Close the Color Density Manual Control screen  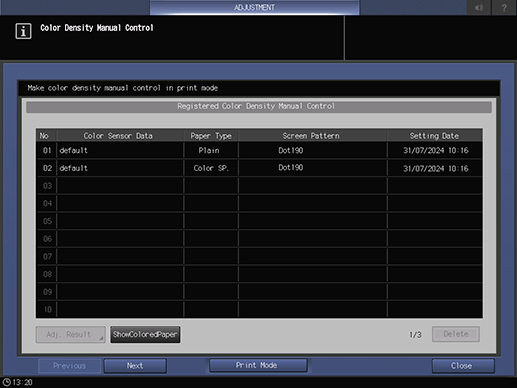point(463,366)
